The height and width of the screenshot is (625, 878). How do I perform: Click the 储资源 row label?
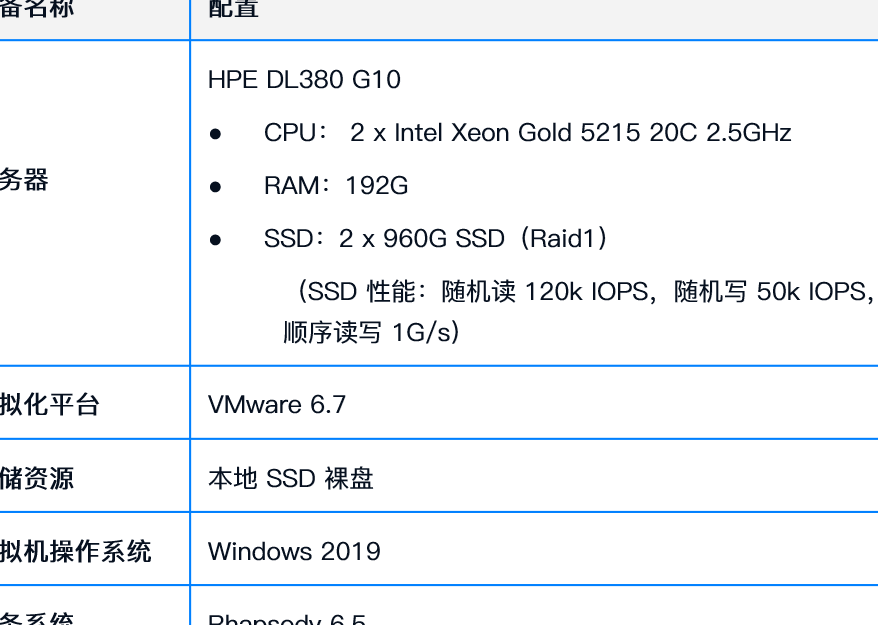pyautogui.click(x=37, y=478)
